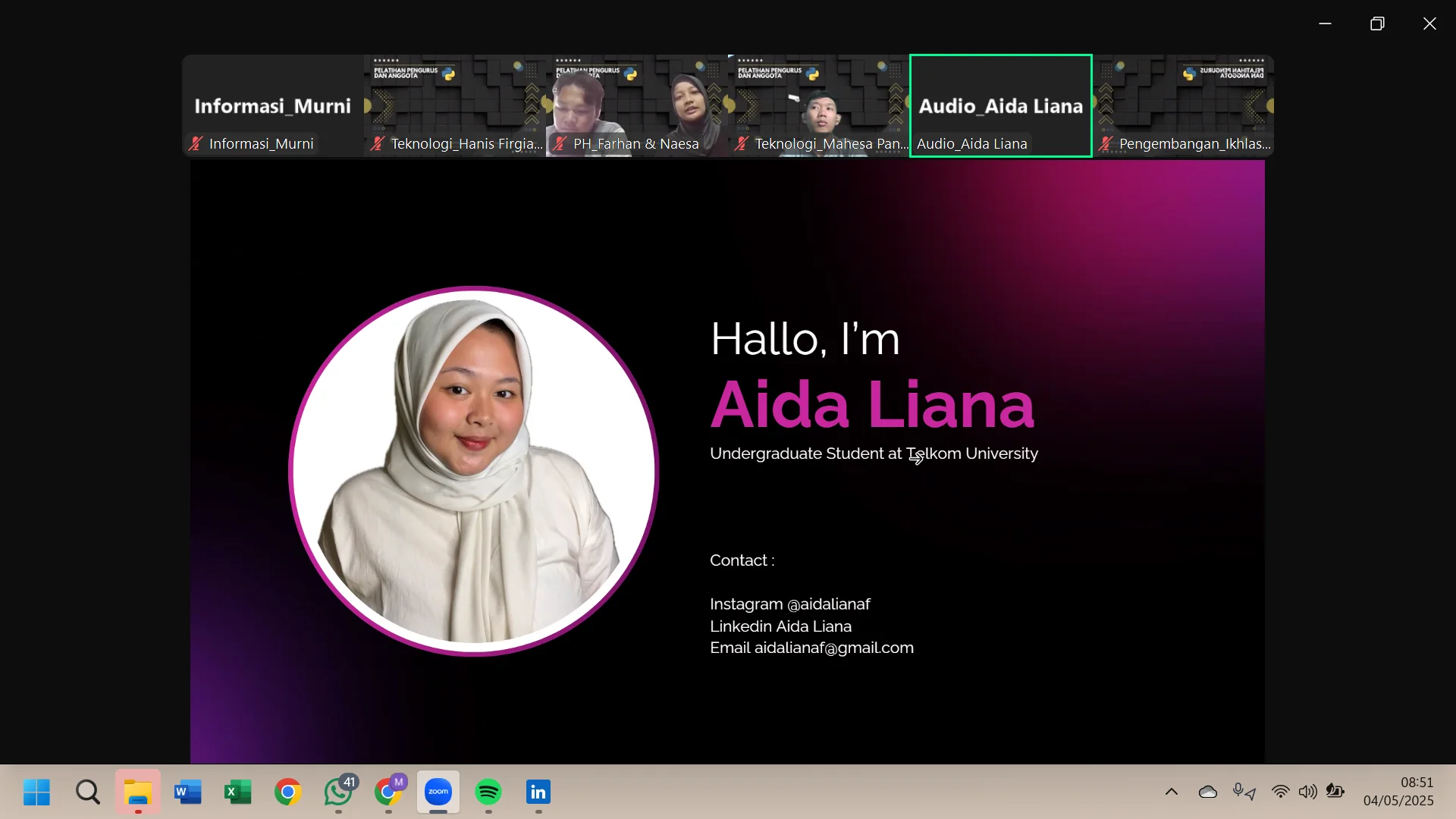Open the Windows Start menu

pos(36,792)
